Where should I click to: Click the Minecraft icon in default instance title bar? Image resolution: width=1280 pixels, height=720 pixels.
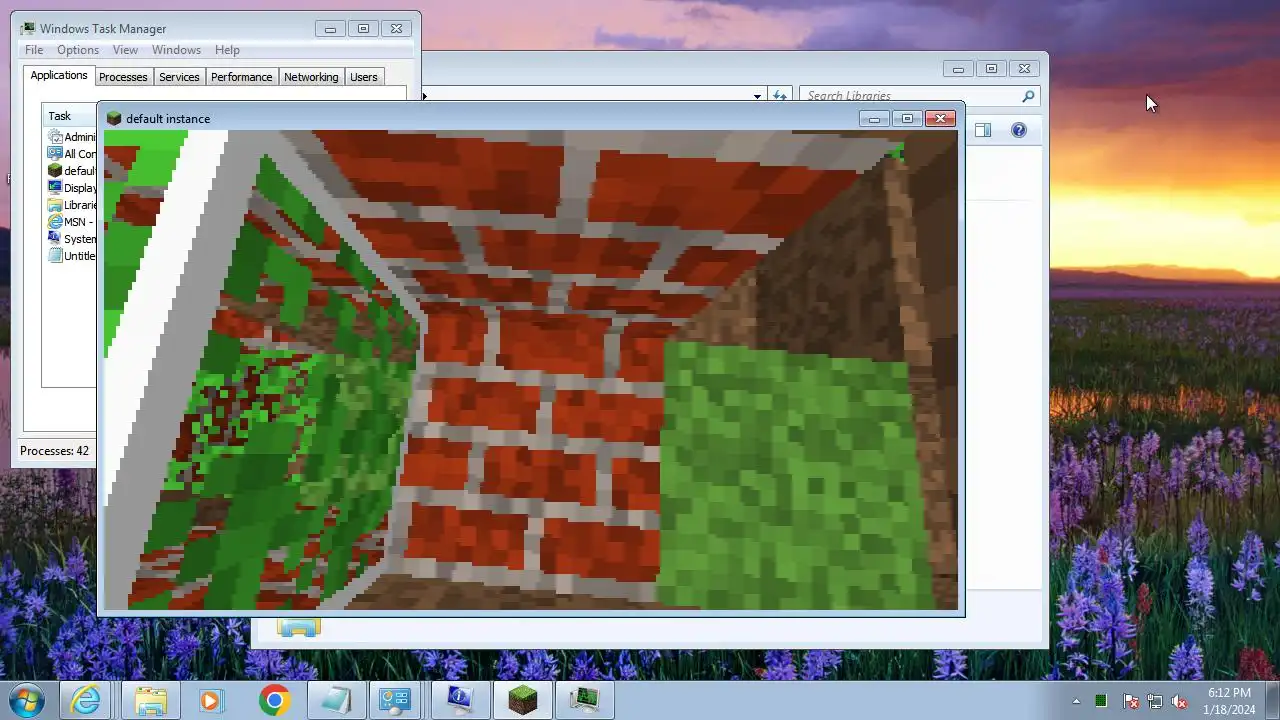[x=114, y=118]
